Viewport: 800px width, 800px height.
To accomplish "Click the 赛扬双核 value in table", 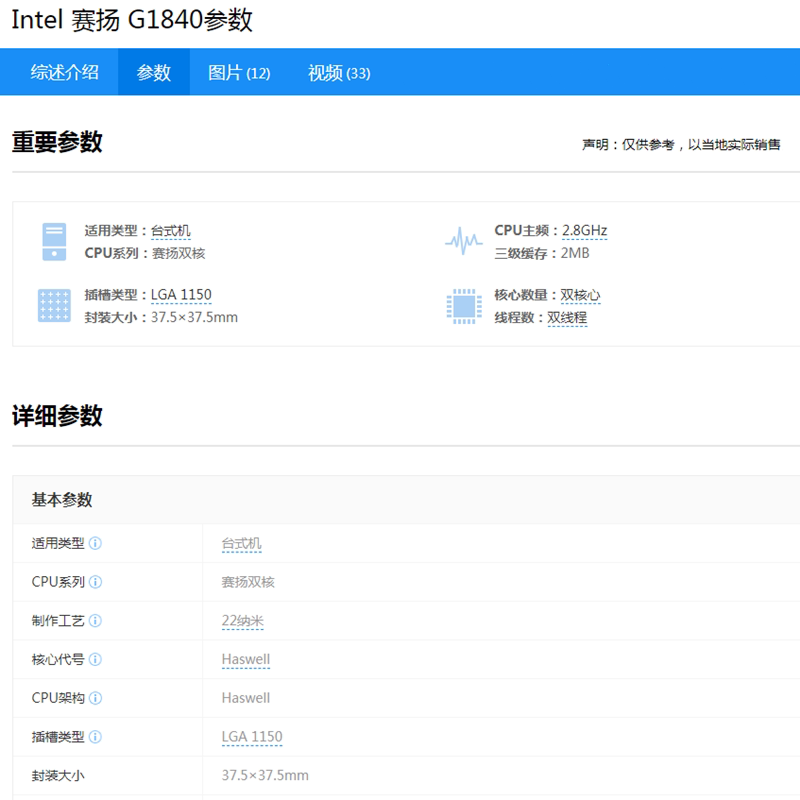I will tap(248, 582).
